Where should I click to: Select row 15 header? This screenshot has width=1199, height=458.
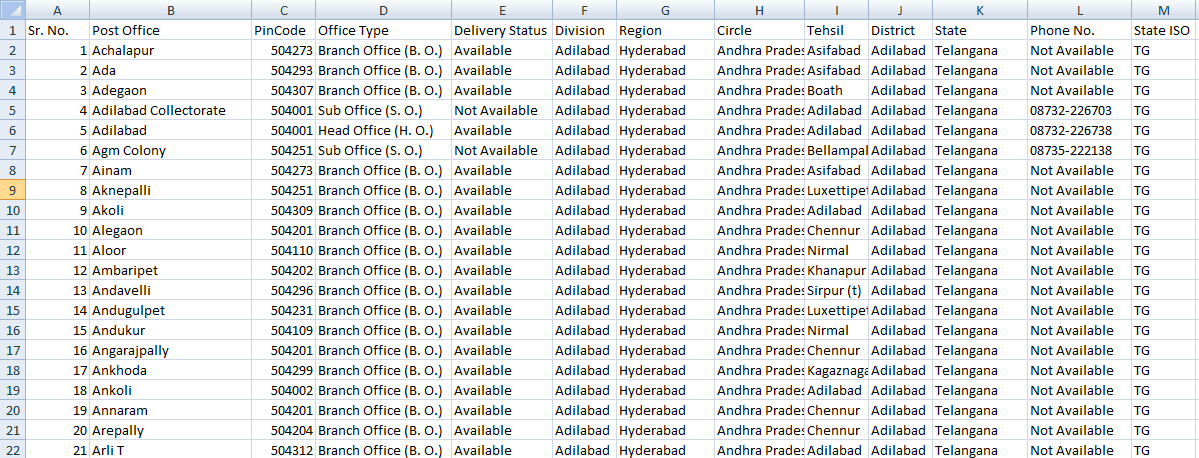click(11, 310)
